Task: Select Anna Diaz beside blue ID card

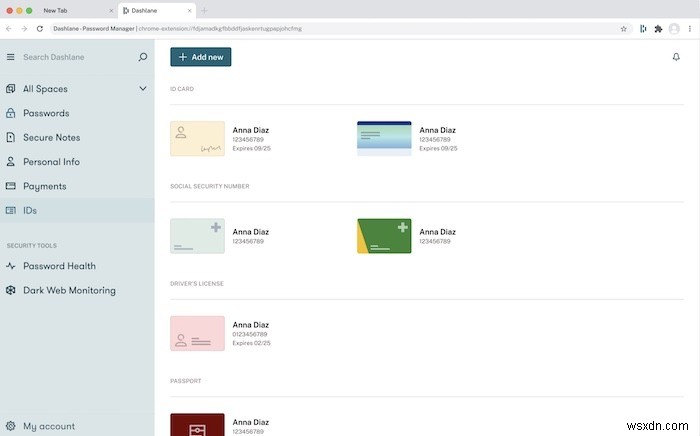Action: pos(438,130)
